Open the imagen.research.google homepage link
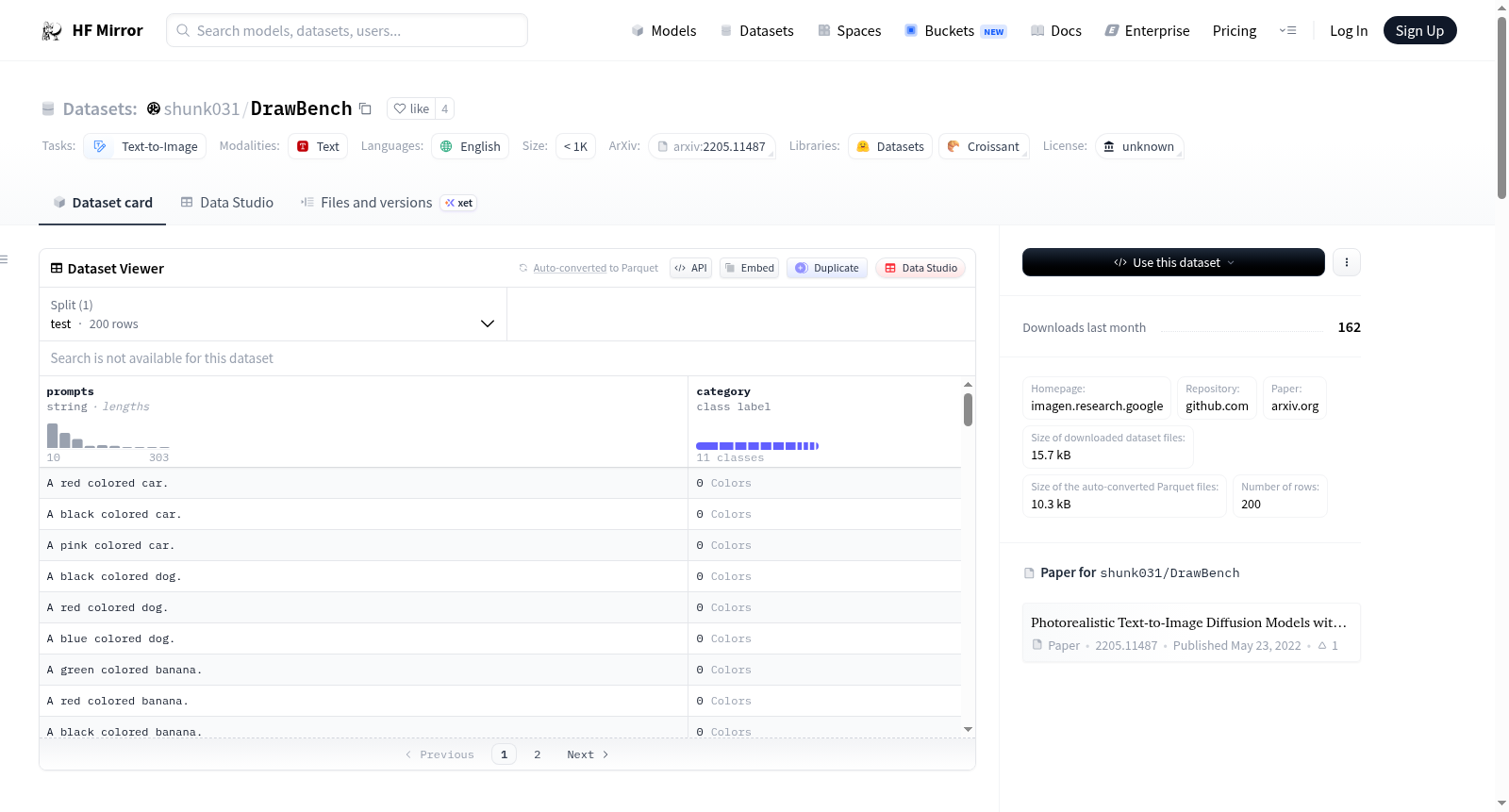 pos(1097,397)
